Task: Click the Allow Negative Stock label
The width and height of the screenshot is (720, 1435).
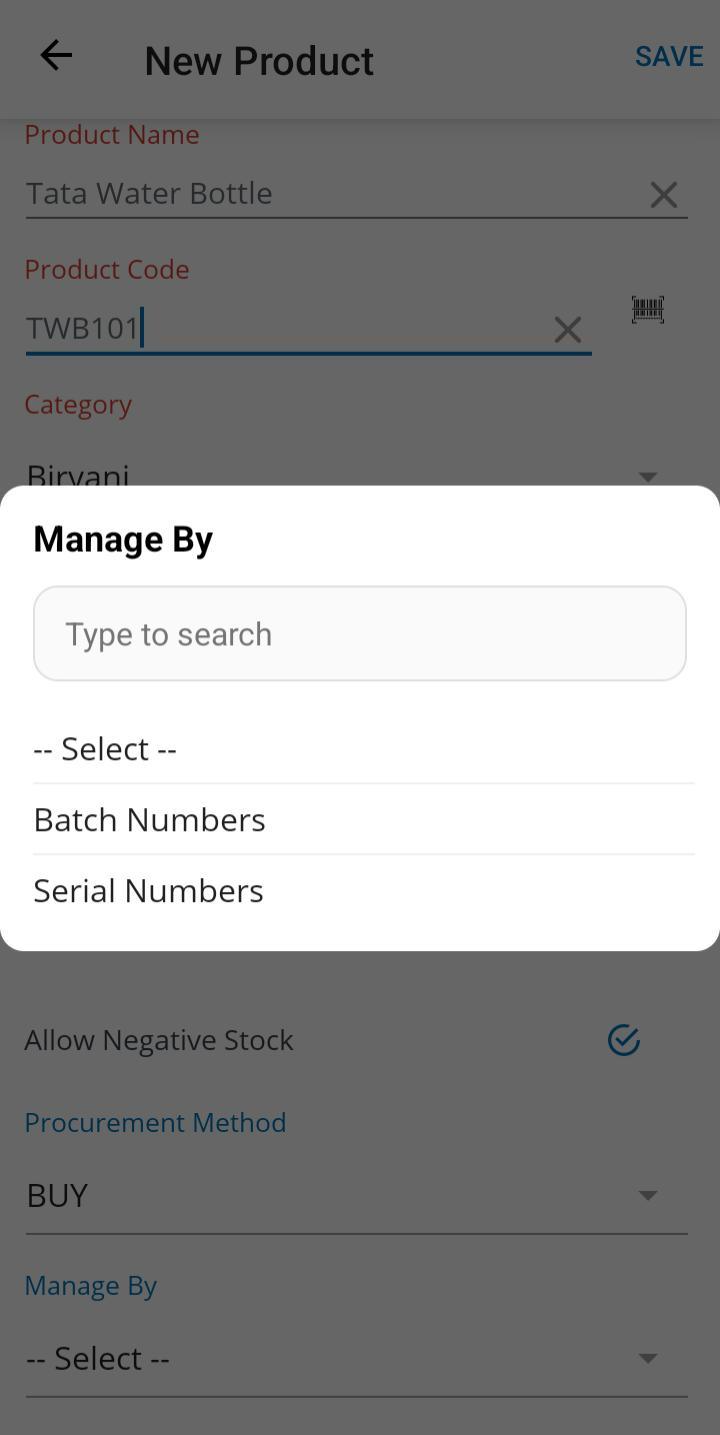Action: tap(159, 1040)
